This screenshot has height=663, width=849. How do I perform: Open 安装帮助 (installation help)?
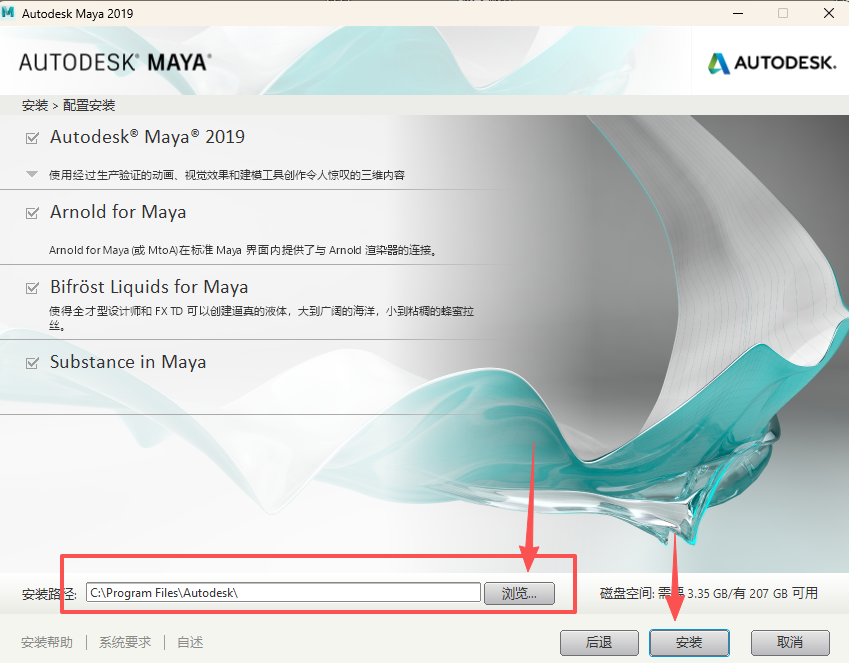47,642
